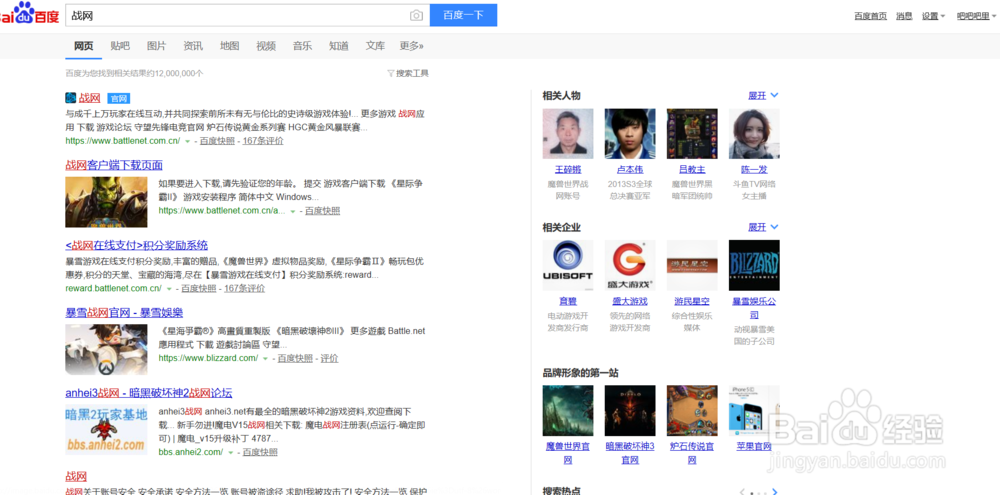Expand arrow after www.blizzard.com/ URL
Image resolution: width=1000 pixels, height=495 pixels.
pyautogui.click(x=265, y=358)
